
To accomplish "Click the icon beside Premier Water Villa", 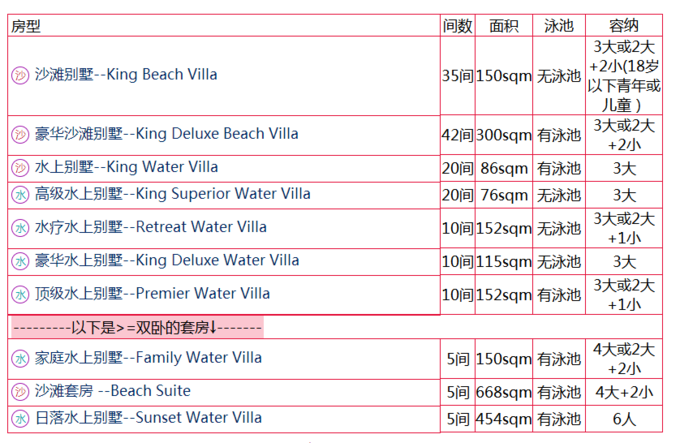I will [x=20, y=294].
